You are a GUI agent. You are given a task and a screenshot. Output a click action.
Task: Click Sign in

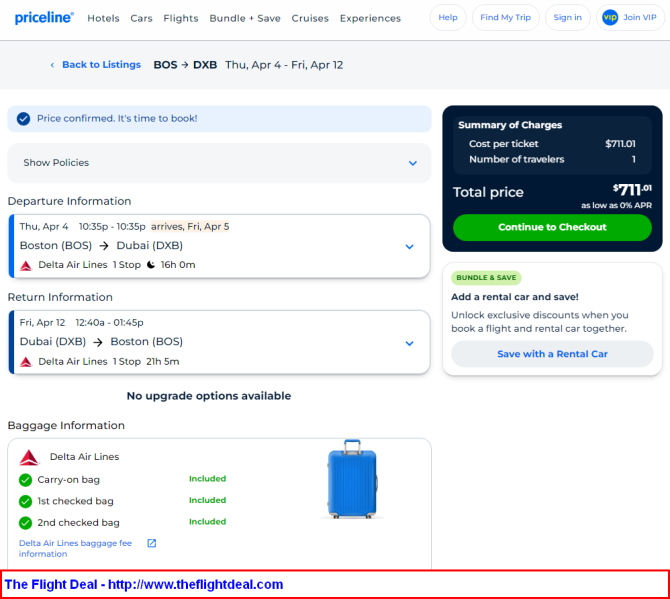point(567,18)
